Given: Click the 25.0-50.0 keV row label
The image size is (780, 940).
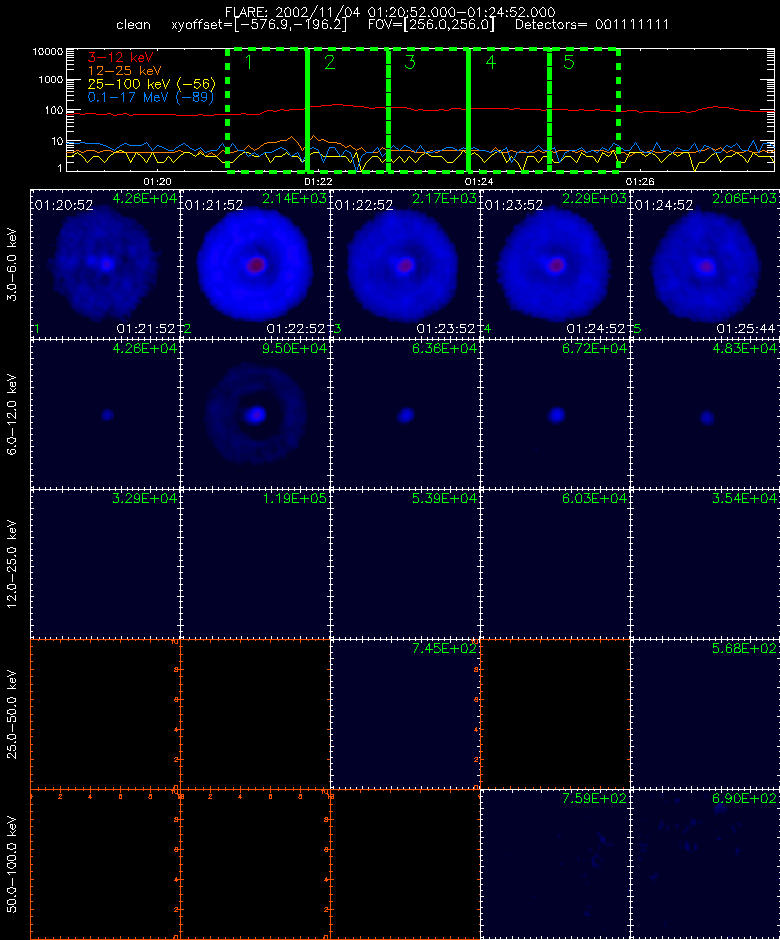Looking at the screenshot, I should tap(11, 714).
